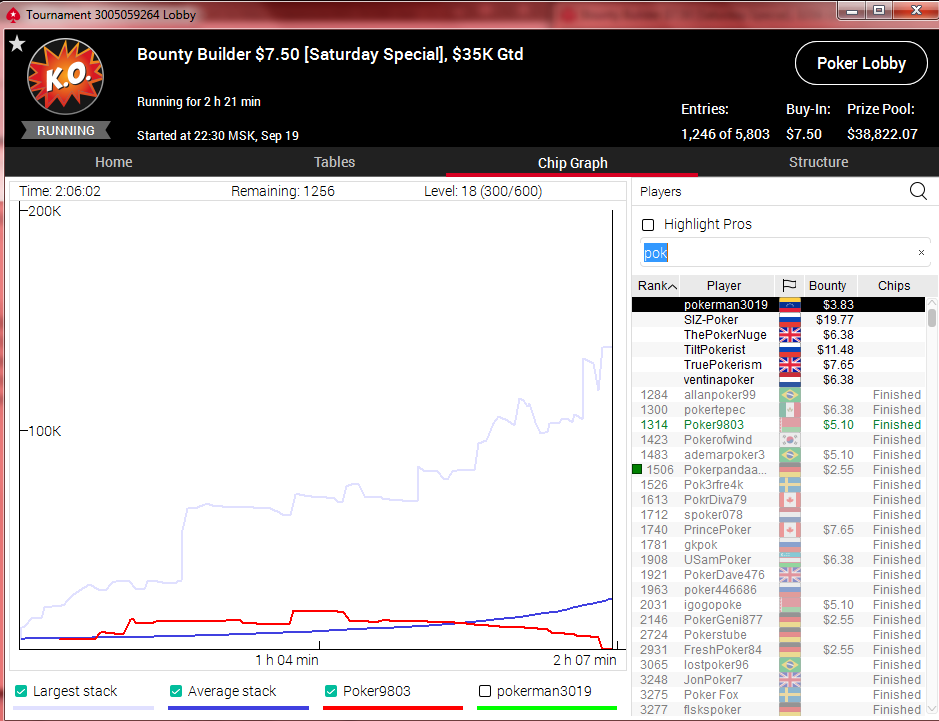Minimize the Tournament Lobby window
Image resolution: width=939 pixels, height=721 pixels.
click(x=852, y=10)
